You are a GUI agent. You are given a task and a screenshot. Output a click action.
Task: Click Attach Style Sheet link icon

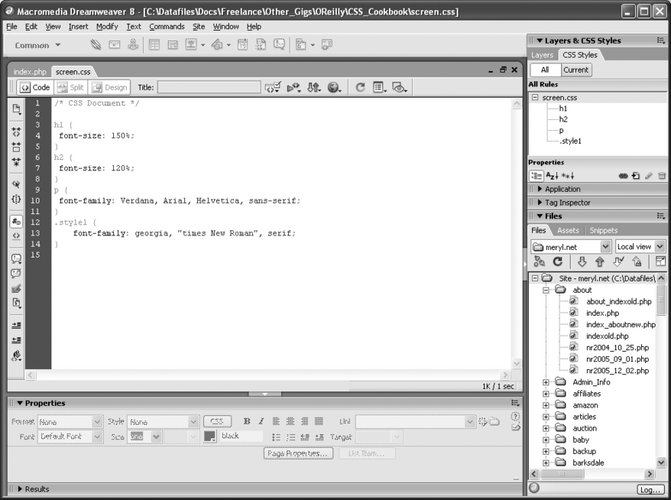(623, 176)
